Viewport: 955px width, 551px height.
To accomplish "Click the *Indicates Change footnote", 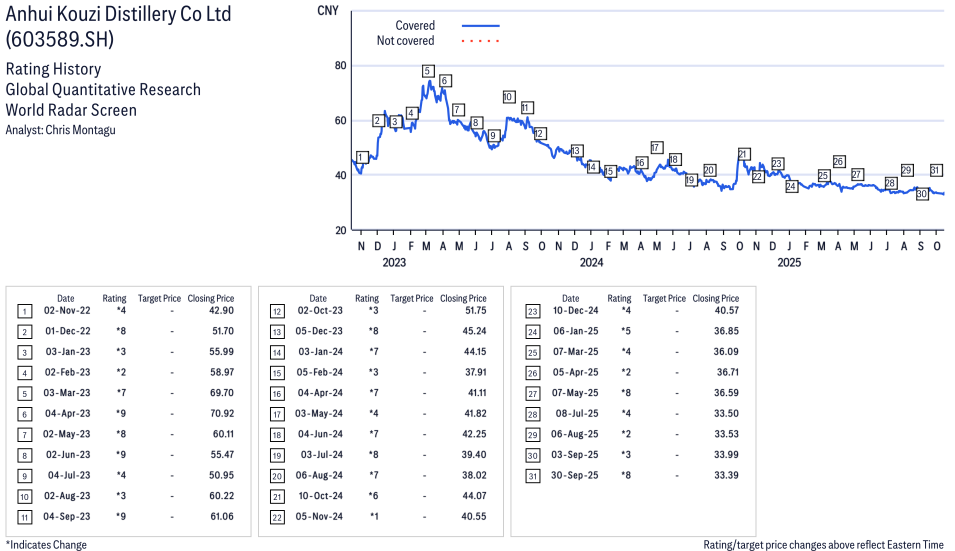I will pyautogui.click(x=46, y=545).
